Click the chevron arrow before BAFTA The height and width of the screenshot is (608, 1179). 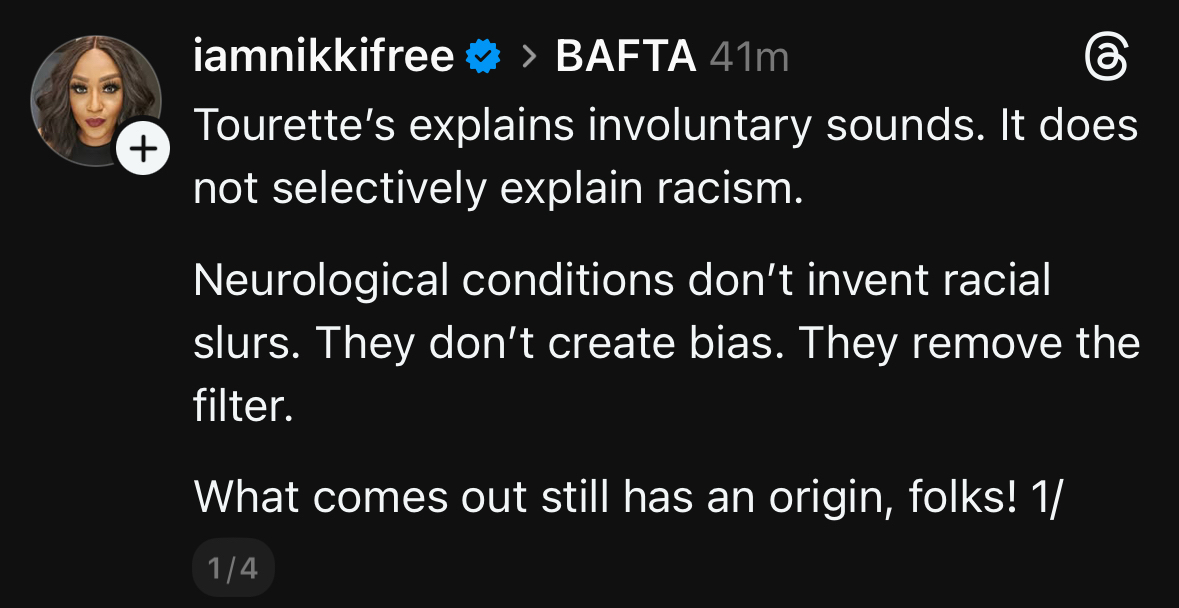528,58
